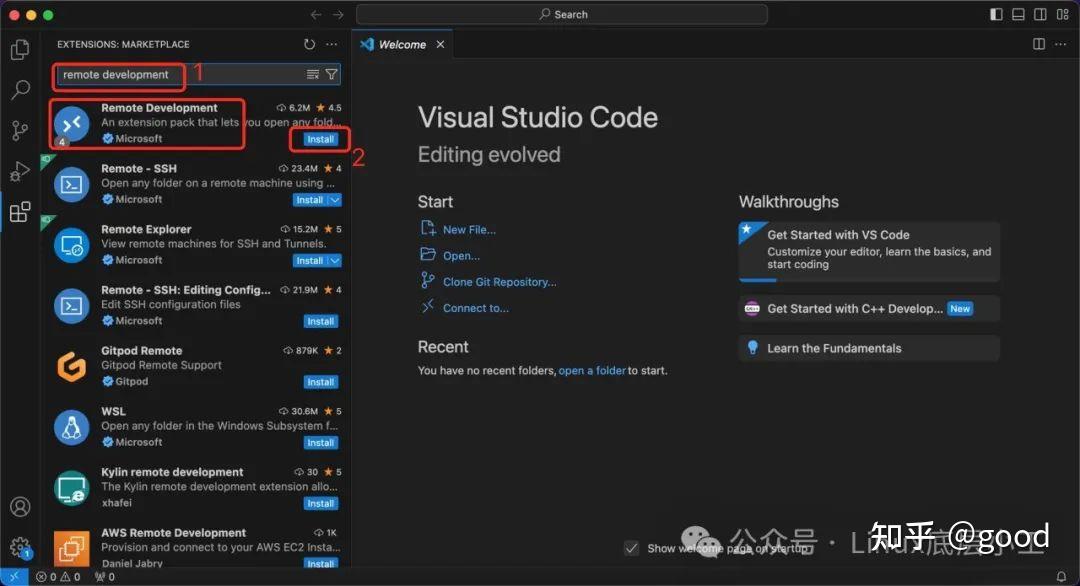The height and width of the screenshot is (586, 1080).
Task: Install the Remote Development extension pack
Action: point(319,139)
